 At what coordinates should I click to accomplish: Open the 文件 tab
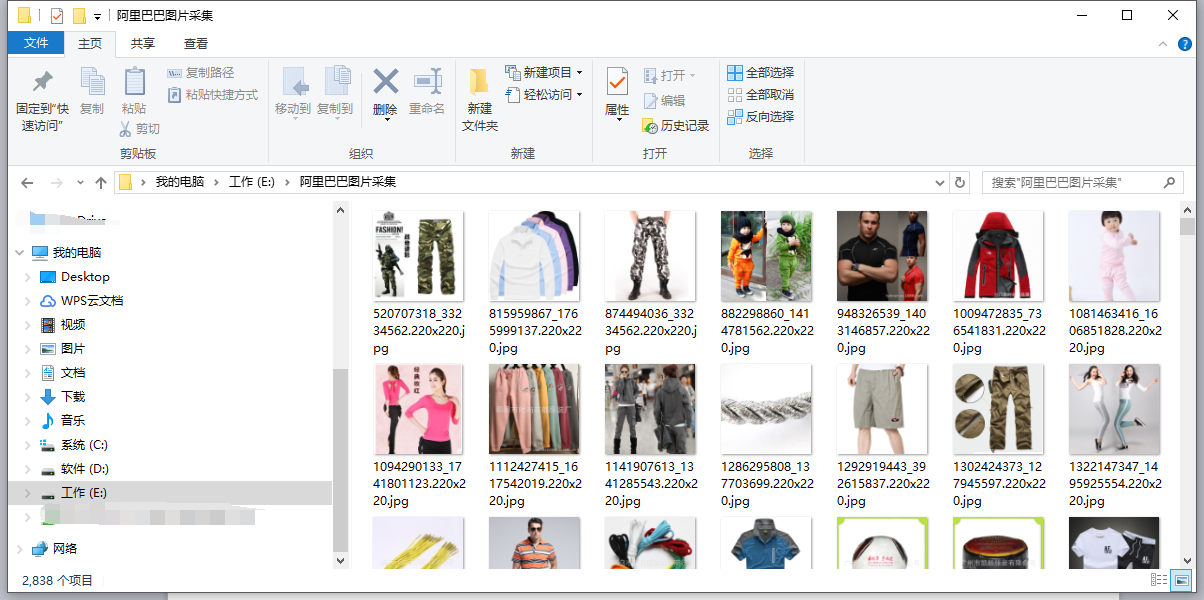tap(36, 43)
